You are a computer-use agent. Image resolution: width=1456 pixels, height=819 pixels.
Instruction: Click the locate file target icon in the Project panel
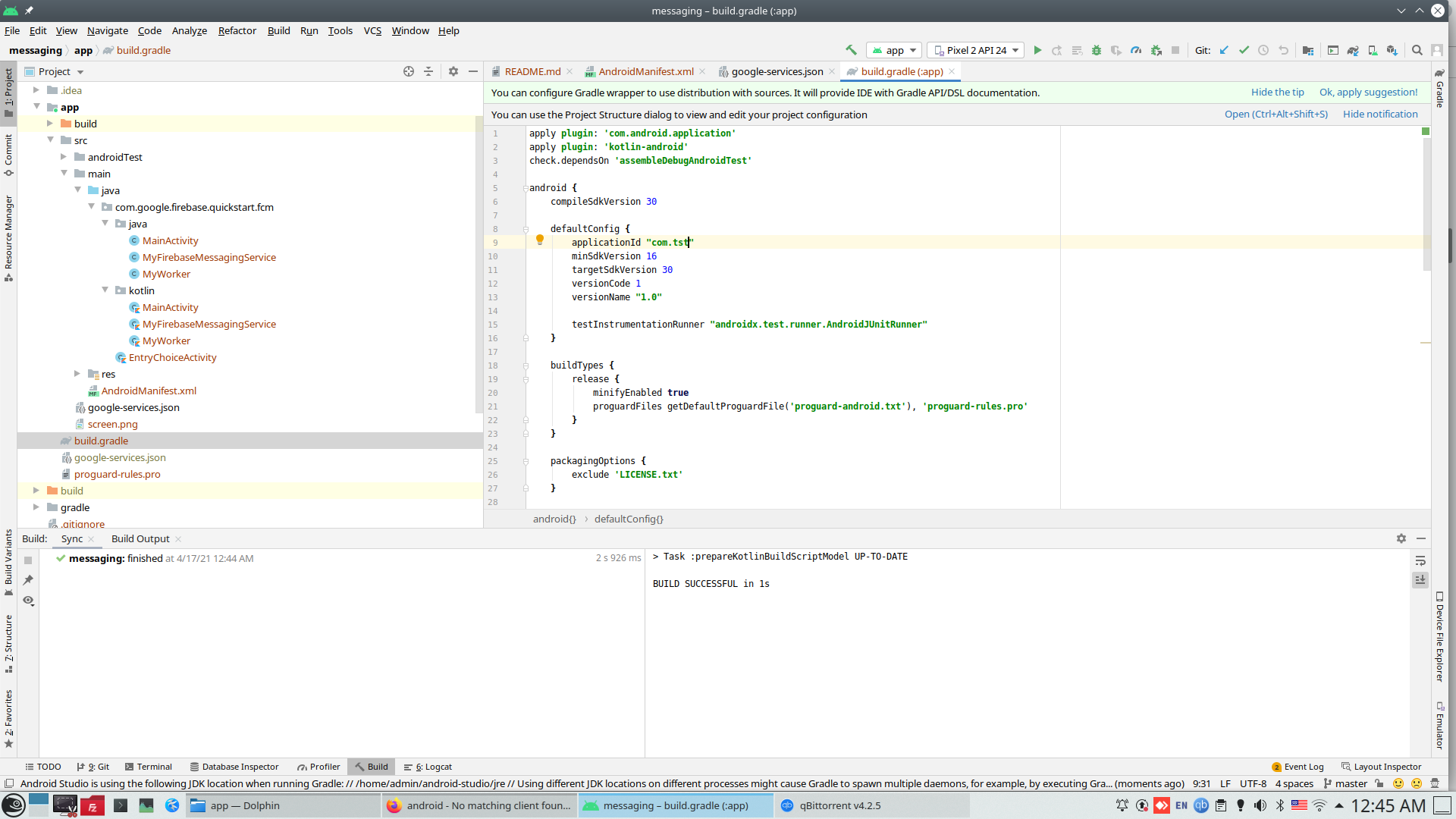[x=409, y=71]
